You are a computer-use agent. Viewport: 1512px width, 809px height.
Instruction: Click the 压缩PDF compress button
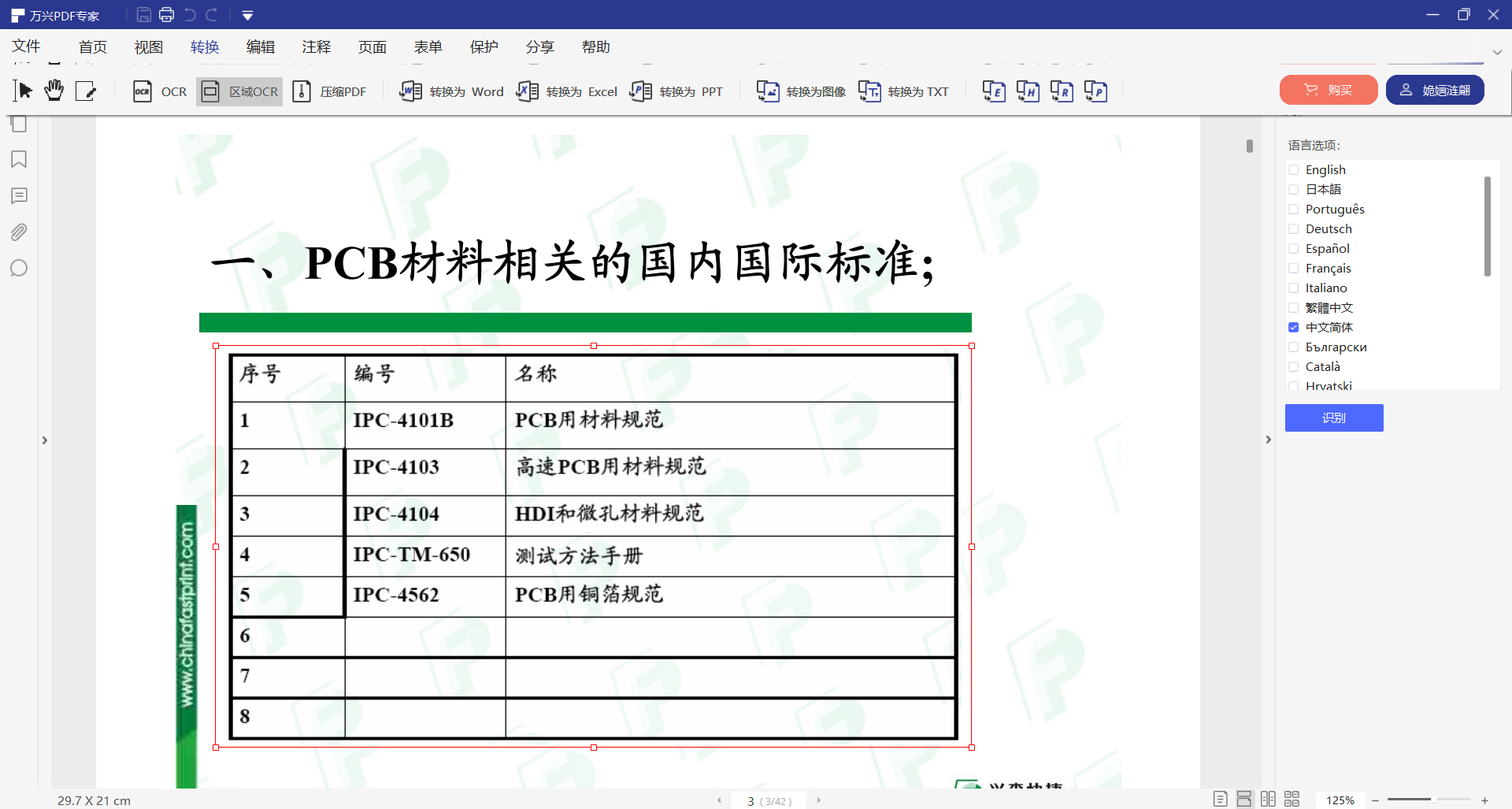329,91
